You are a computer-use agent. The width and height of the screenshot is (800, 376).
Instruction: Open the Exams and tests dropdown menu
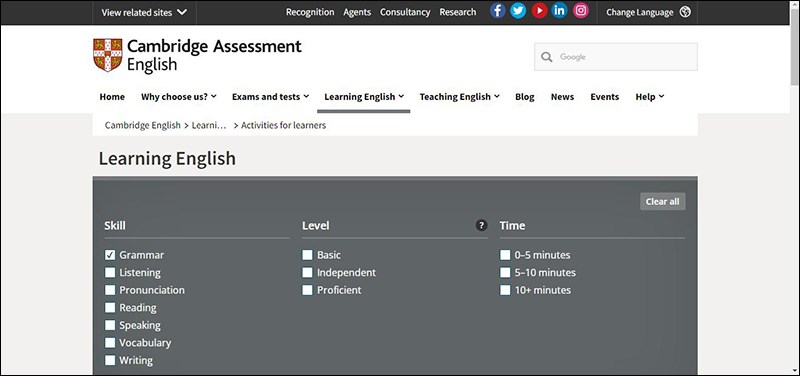coord(270,96)
